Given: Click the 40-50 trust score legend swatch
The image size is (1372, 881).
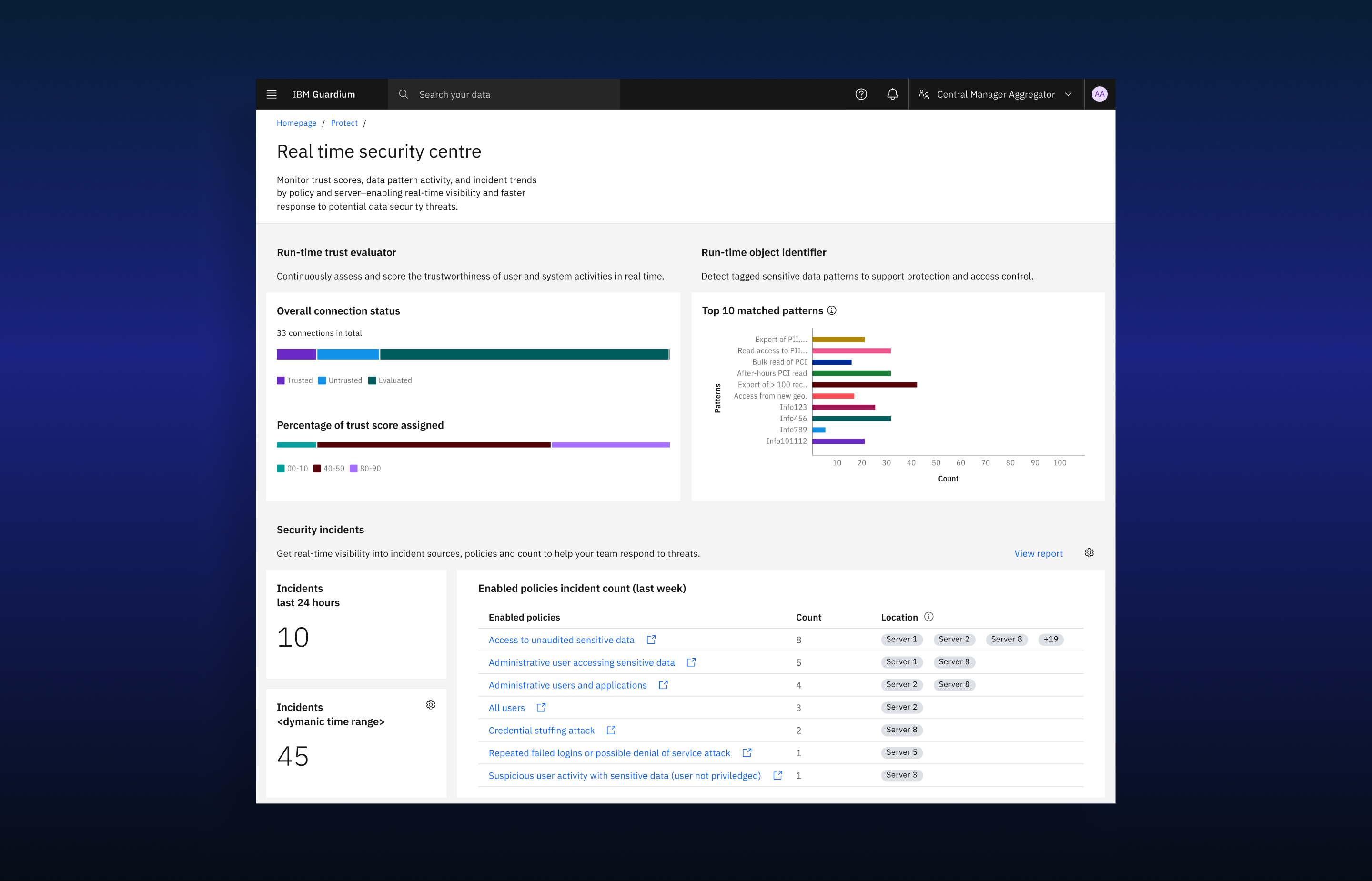Looking at the screenshot, I should [x=317, y=469].
